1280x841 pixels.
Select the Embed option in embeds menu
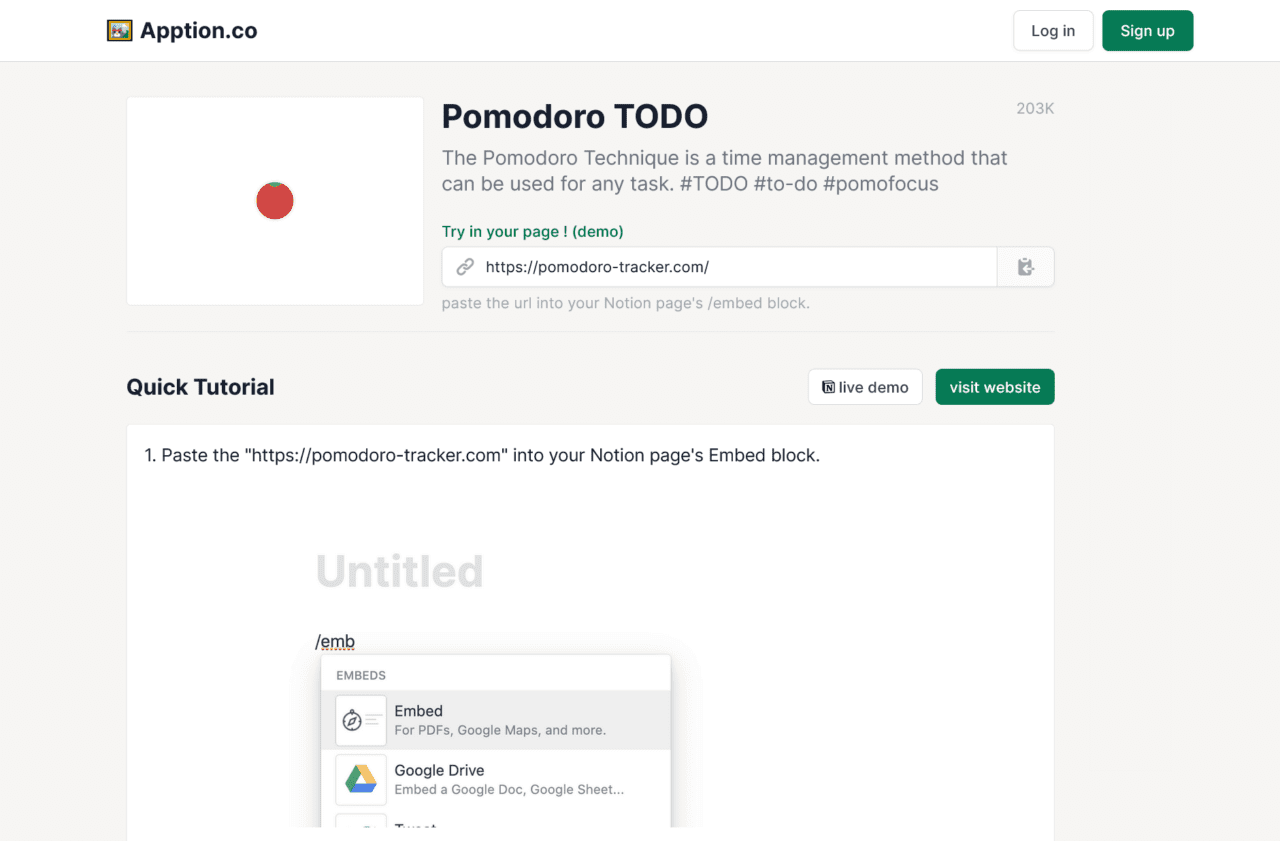(500, 720)
